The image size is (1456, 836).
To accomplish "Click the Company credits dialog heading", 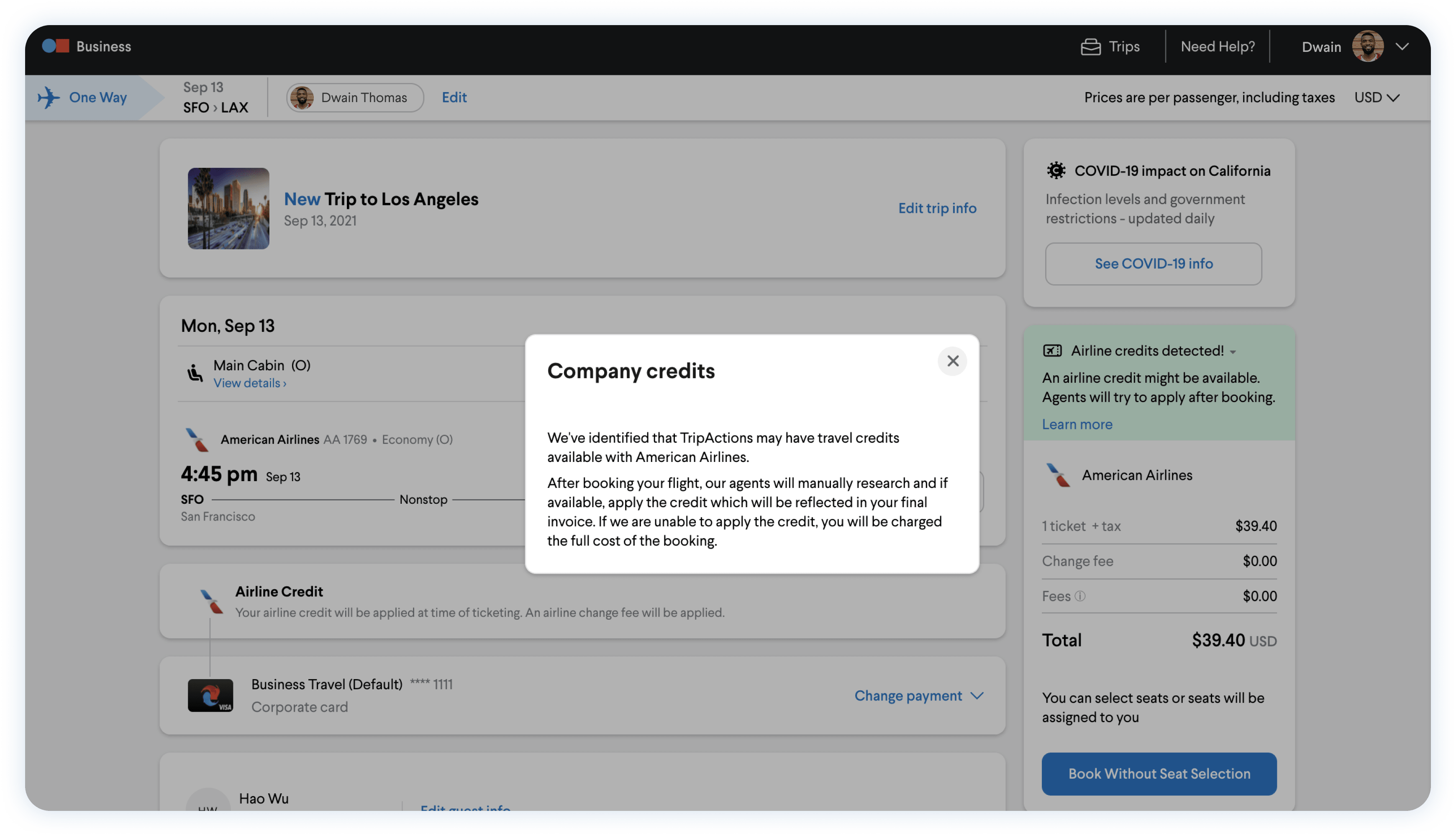I will [631, 371].
